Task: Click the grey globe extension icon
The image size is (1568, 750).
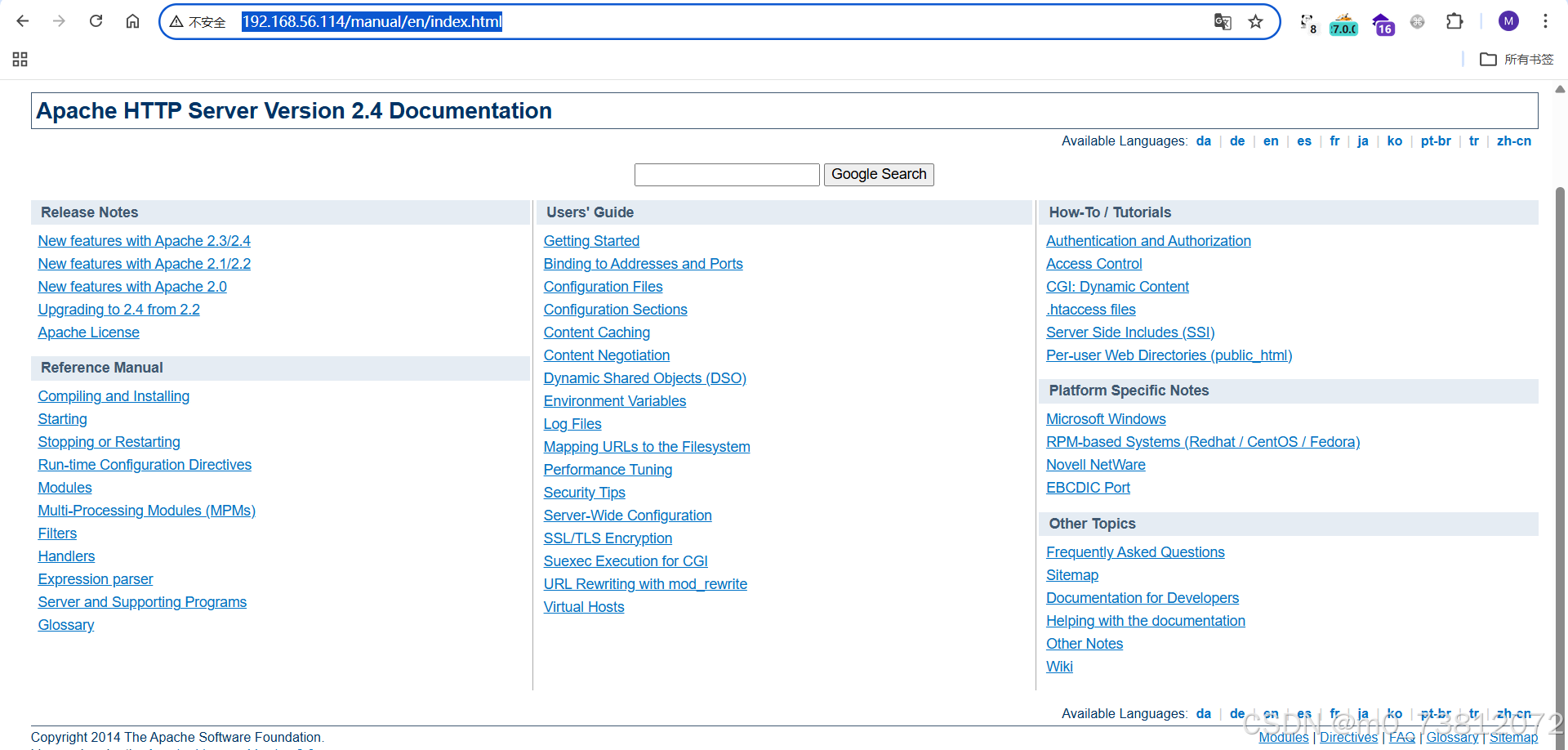Action: coord(1418,22)
